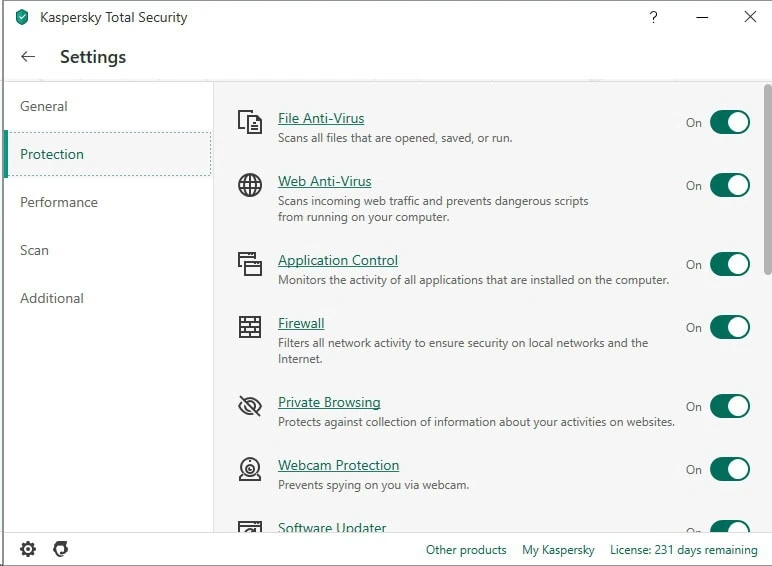Click the support agent icon beside the gear
The height and width of the screenshot is (566, 772).
click(60, 549)
